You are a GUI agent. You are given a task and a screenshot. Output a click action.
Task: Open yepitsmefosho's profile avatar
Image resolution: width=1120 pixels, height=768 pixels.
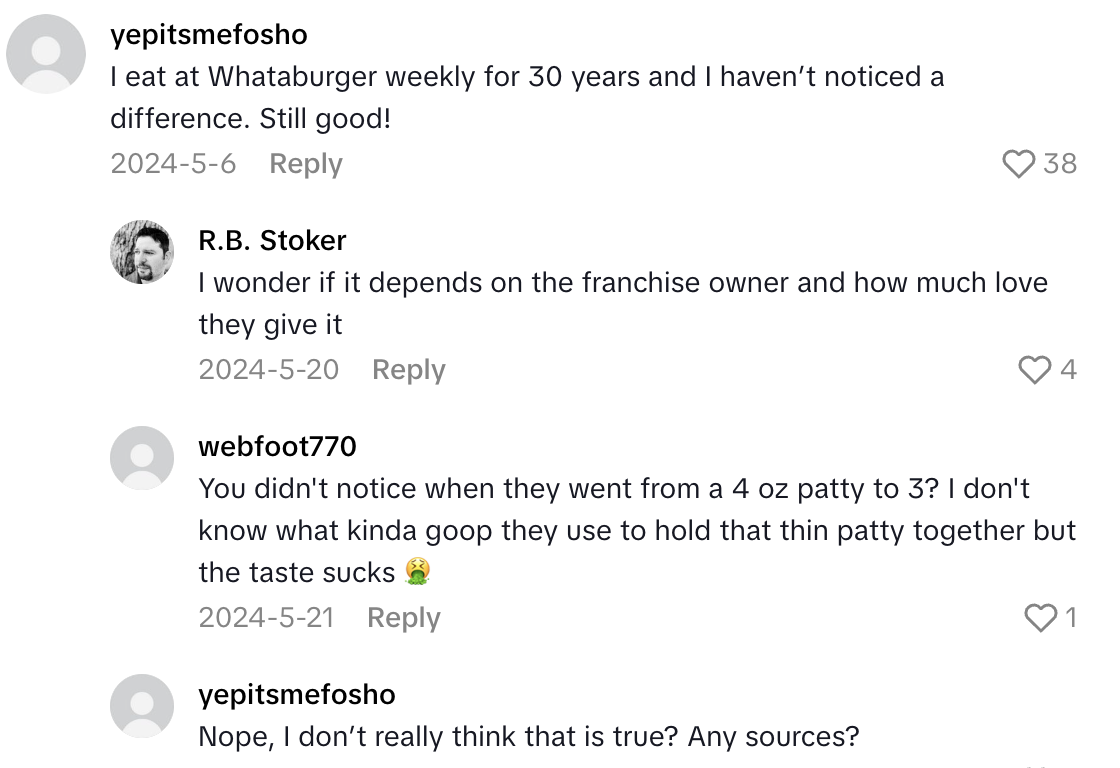(45, 54)
